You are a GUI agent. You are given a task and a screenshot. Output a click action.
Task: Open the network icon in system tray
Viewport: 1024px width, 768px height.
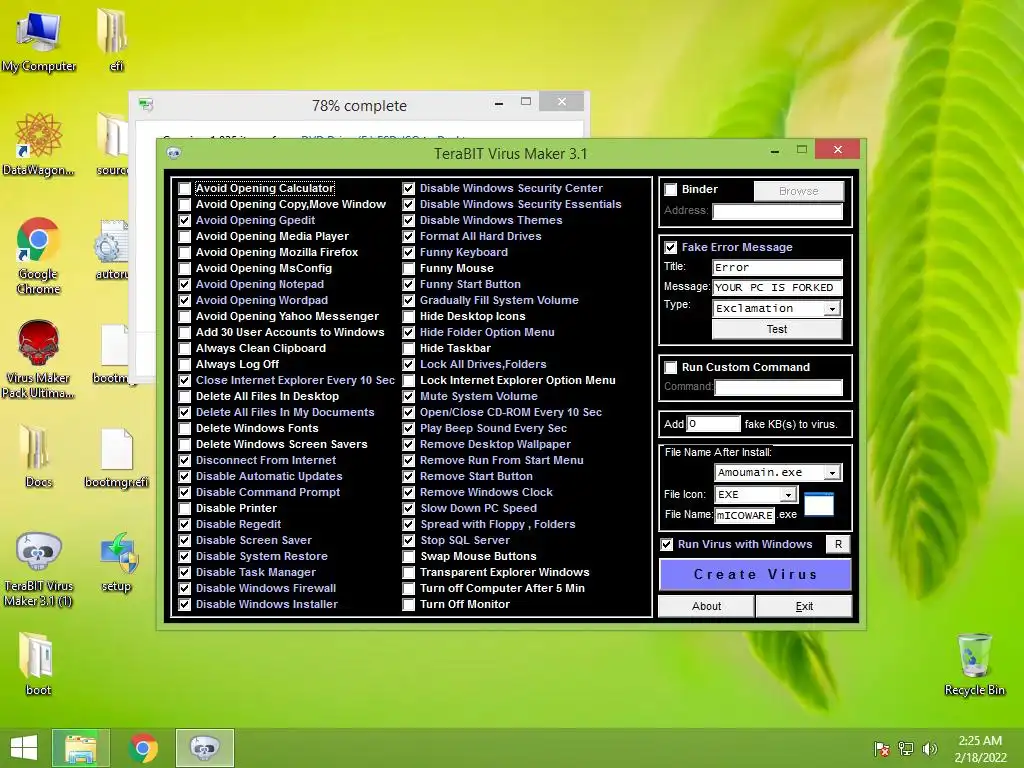point(906,749)
